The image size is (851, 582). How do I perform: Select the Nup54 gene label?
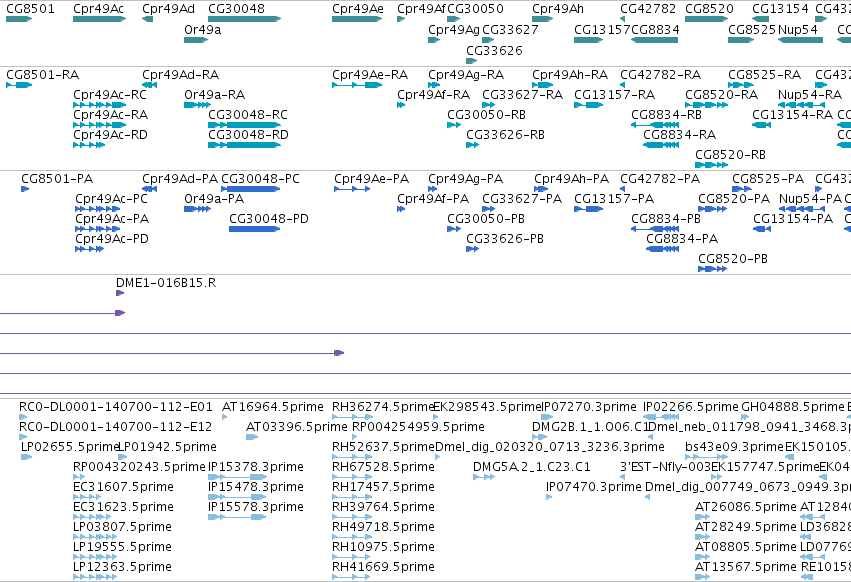[x=798, y=29]
